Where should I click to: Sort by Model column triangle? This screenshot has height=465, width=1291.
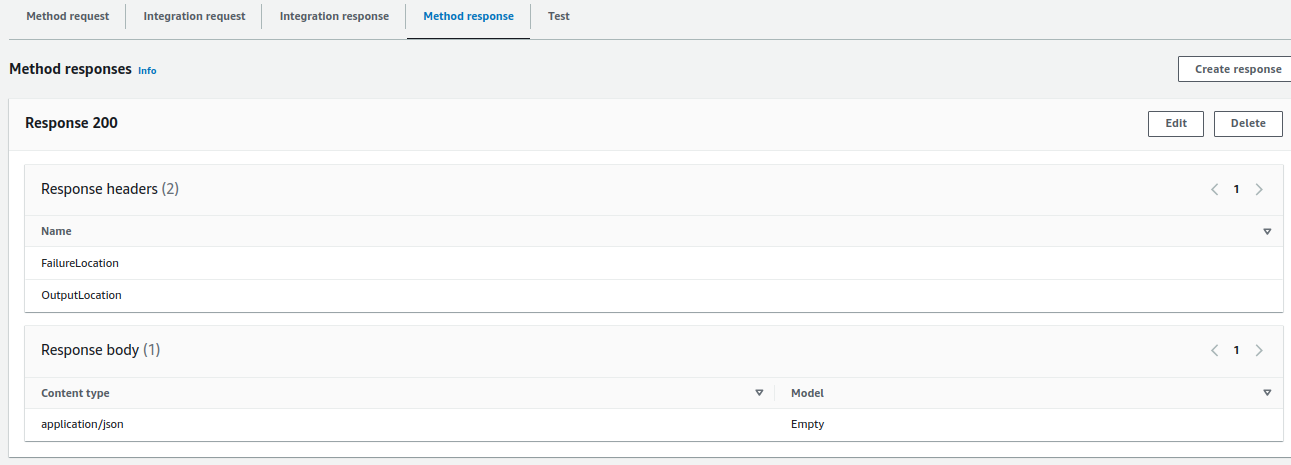click(x=1267, y=393)
